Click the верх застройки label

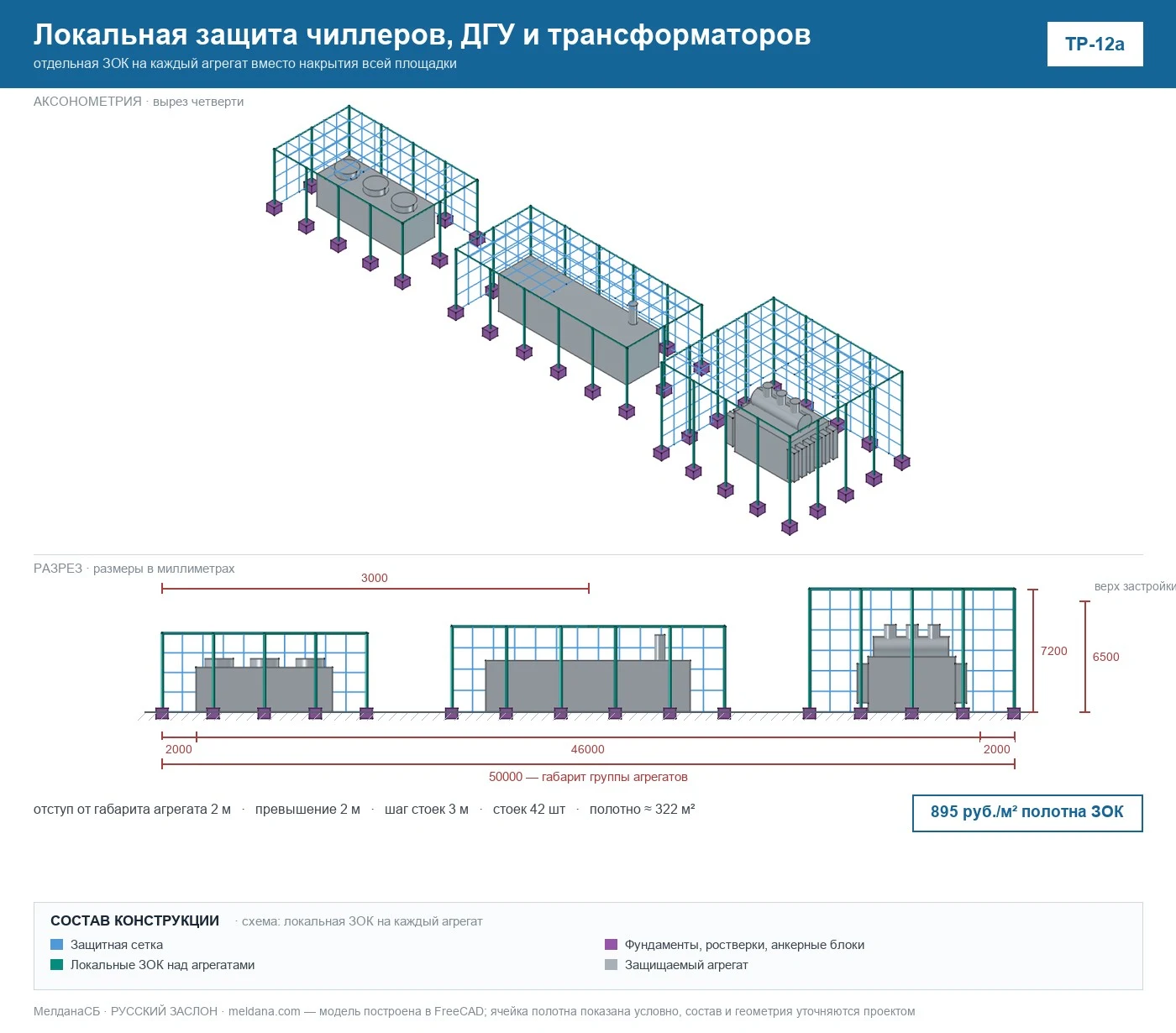coord(1135,586)
